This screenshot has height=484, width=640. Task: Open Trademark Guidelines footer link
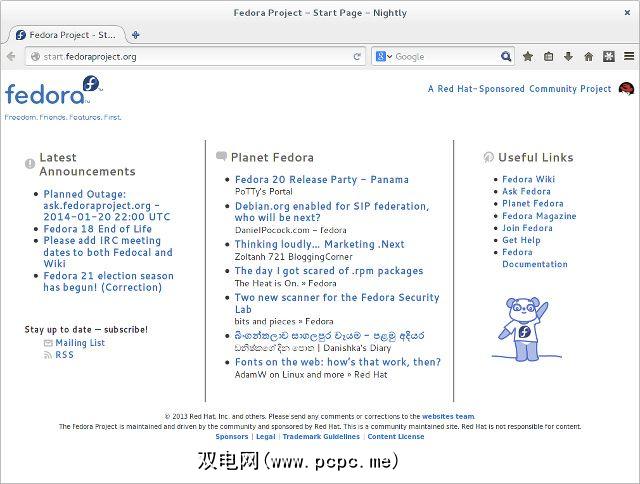pyautogui.click(x=321, y=436)
